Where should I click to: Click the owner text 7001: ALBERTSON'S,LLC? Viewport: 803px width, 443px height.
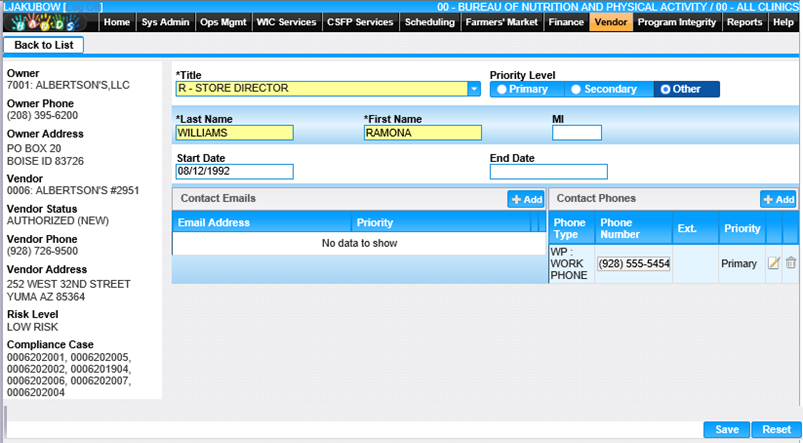point(68,85)
